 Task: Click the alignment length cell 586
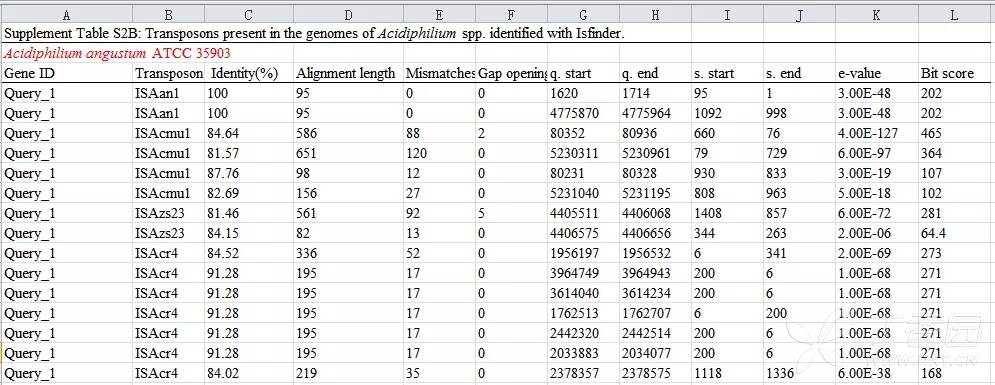348,133
